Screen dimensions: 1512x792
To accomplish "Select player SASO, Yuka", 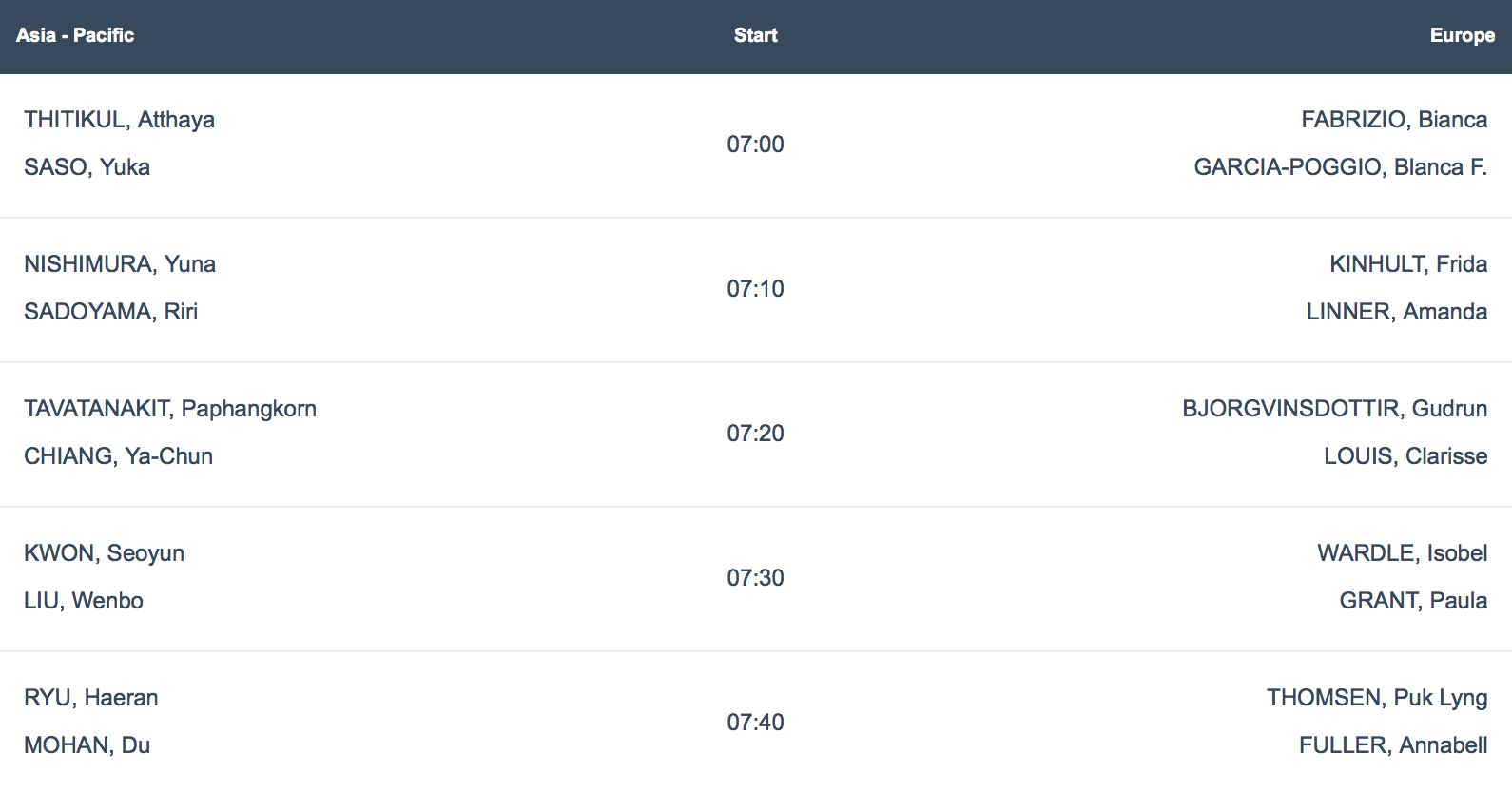I will (x=87, y=167).
